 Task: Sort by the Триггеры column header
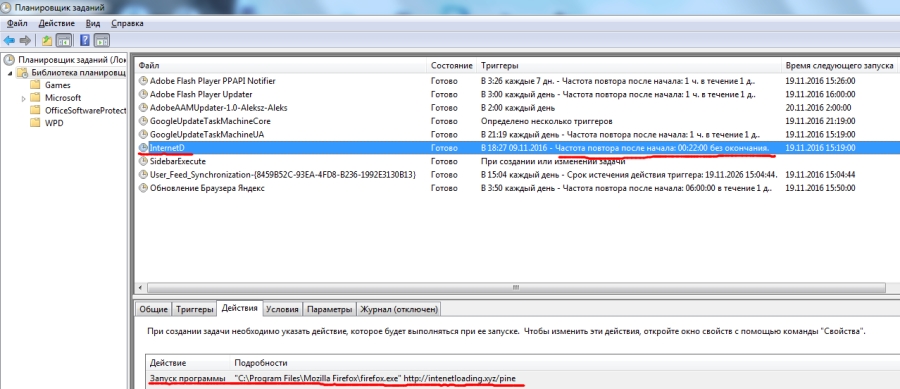pyautogui.click(x=629, y=65)
